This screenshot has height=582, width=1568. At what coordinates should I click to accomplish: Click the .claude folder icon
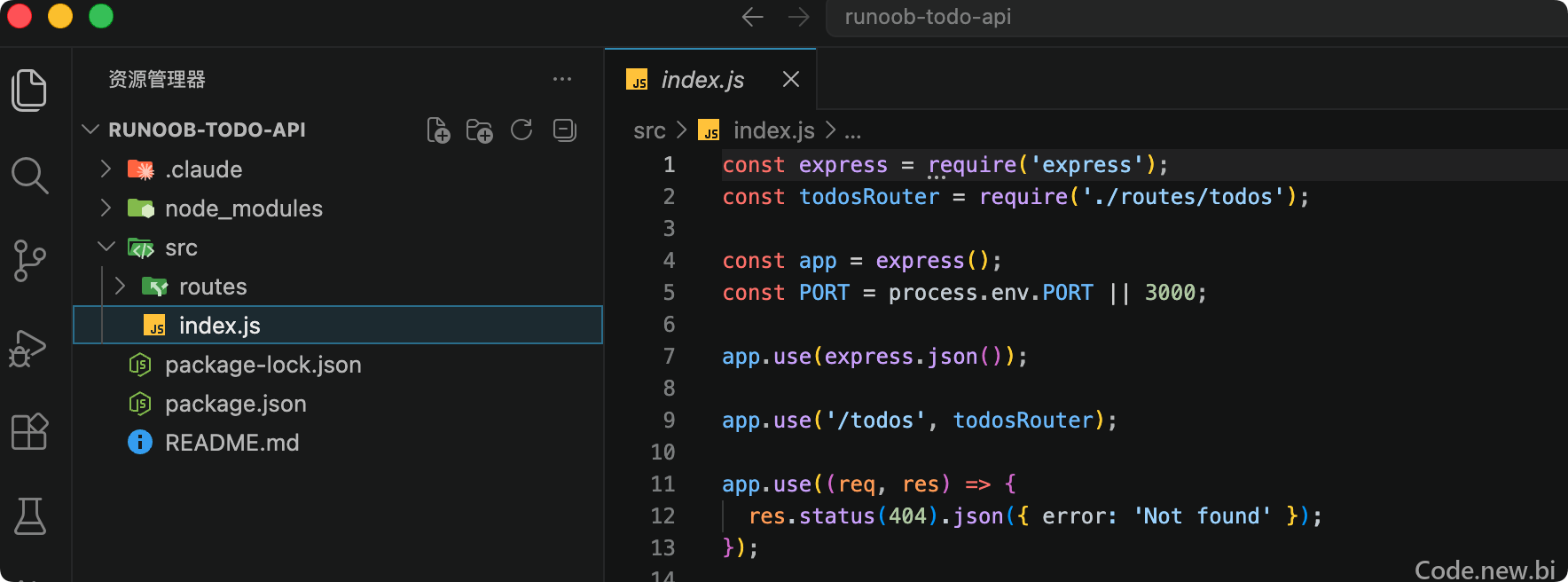coord(140,169)
